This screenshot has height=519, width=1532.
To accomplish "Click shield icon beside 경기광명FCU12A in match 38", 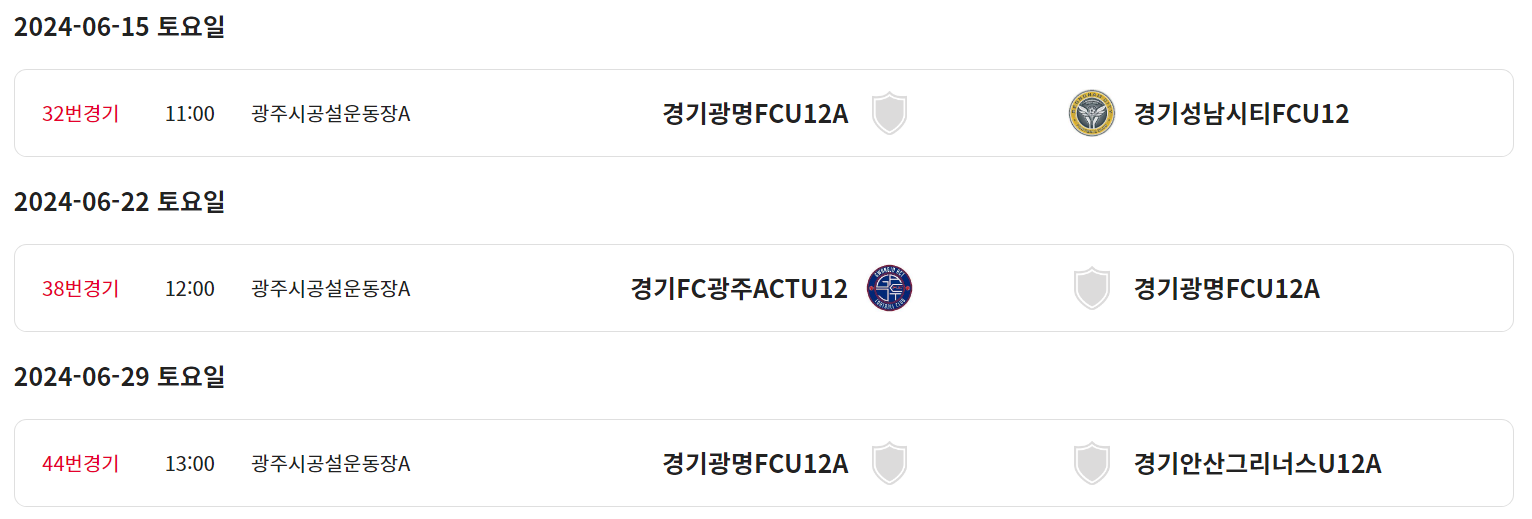I will pyautogui.click(x=1091, y=288).
